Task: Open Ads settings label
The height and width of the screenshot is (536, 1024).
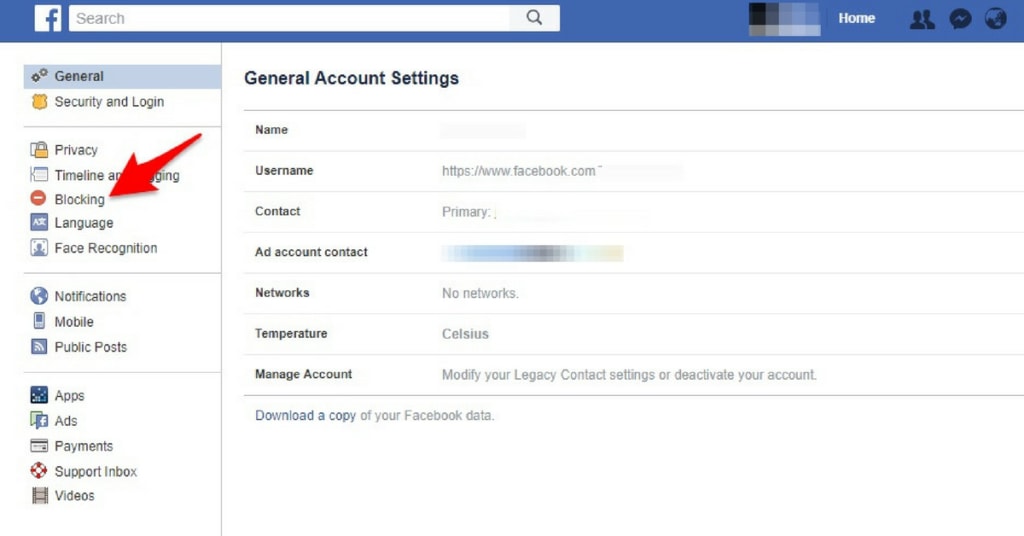Action: click(65, 420)
